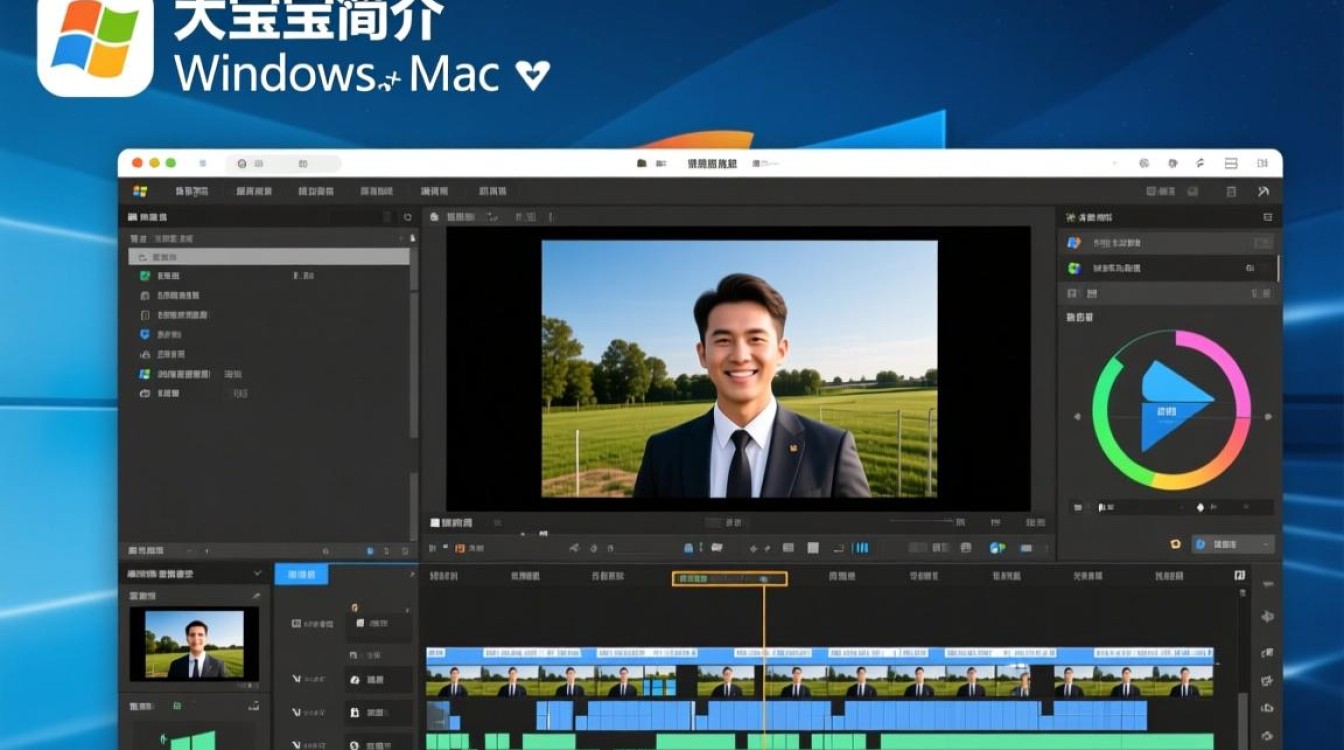Switch to the blue highlighted tab above the track headers
This screenshot has width=1344, height=750.
pos(301,574)
